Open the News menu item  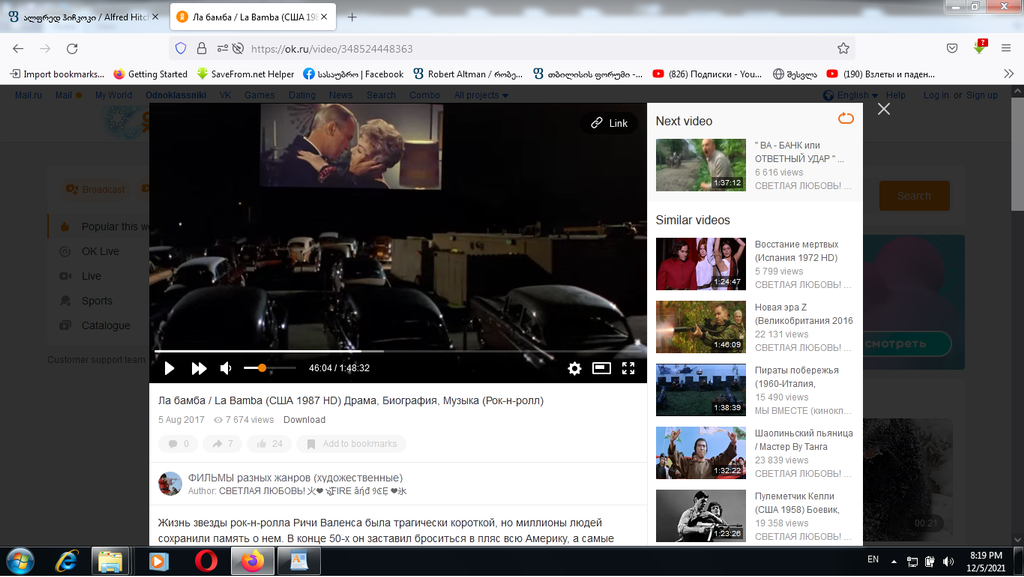pyautogui.click(x=341, y=95)
